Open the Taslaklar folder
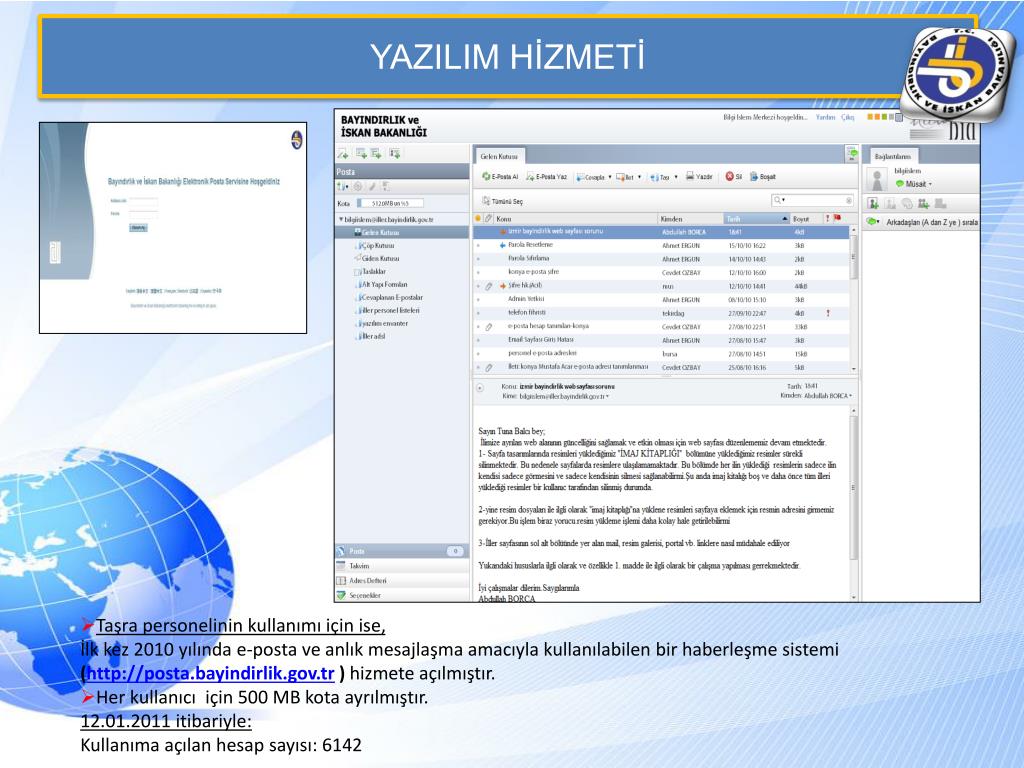The width and height of the screenshot is (1024, 768). tap(370, 272)
